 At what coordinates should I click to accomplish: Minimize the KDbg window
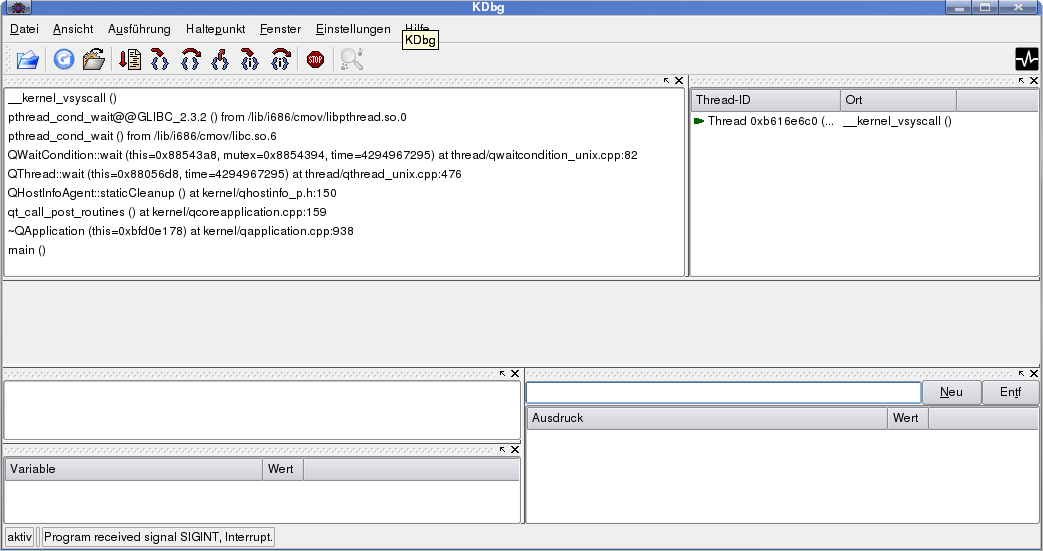click(959, 7)
